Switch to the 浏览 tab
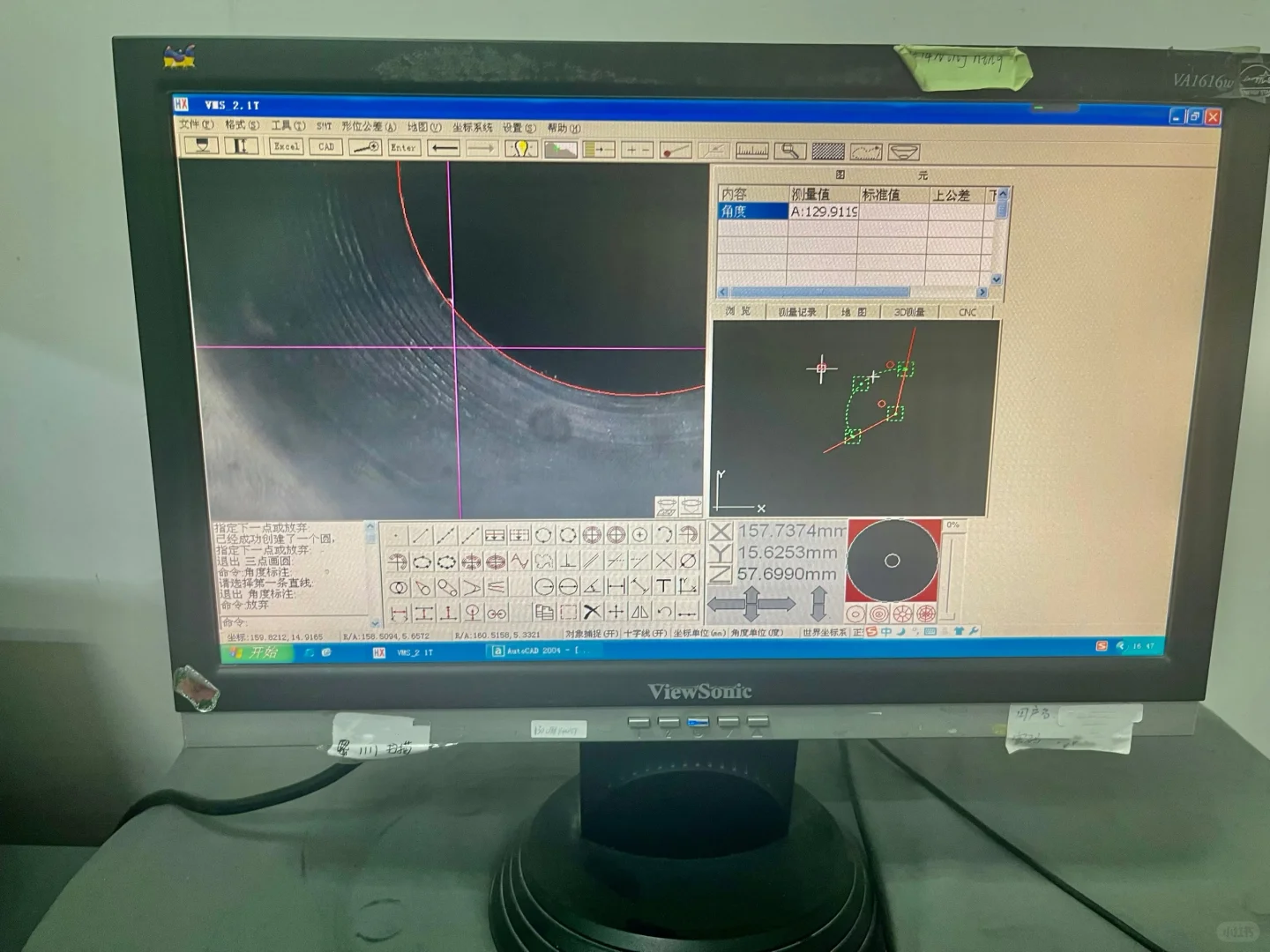 point(738,311)
